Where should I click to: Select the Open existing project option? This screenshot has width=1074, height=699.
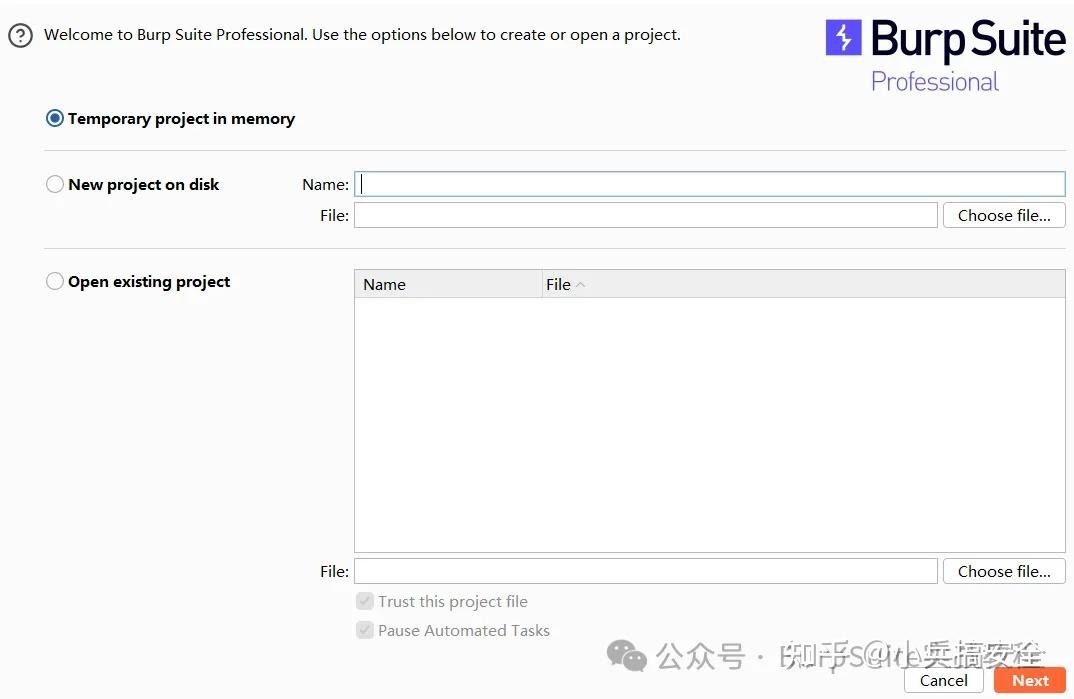coord(55,281)
